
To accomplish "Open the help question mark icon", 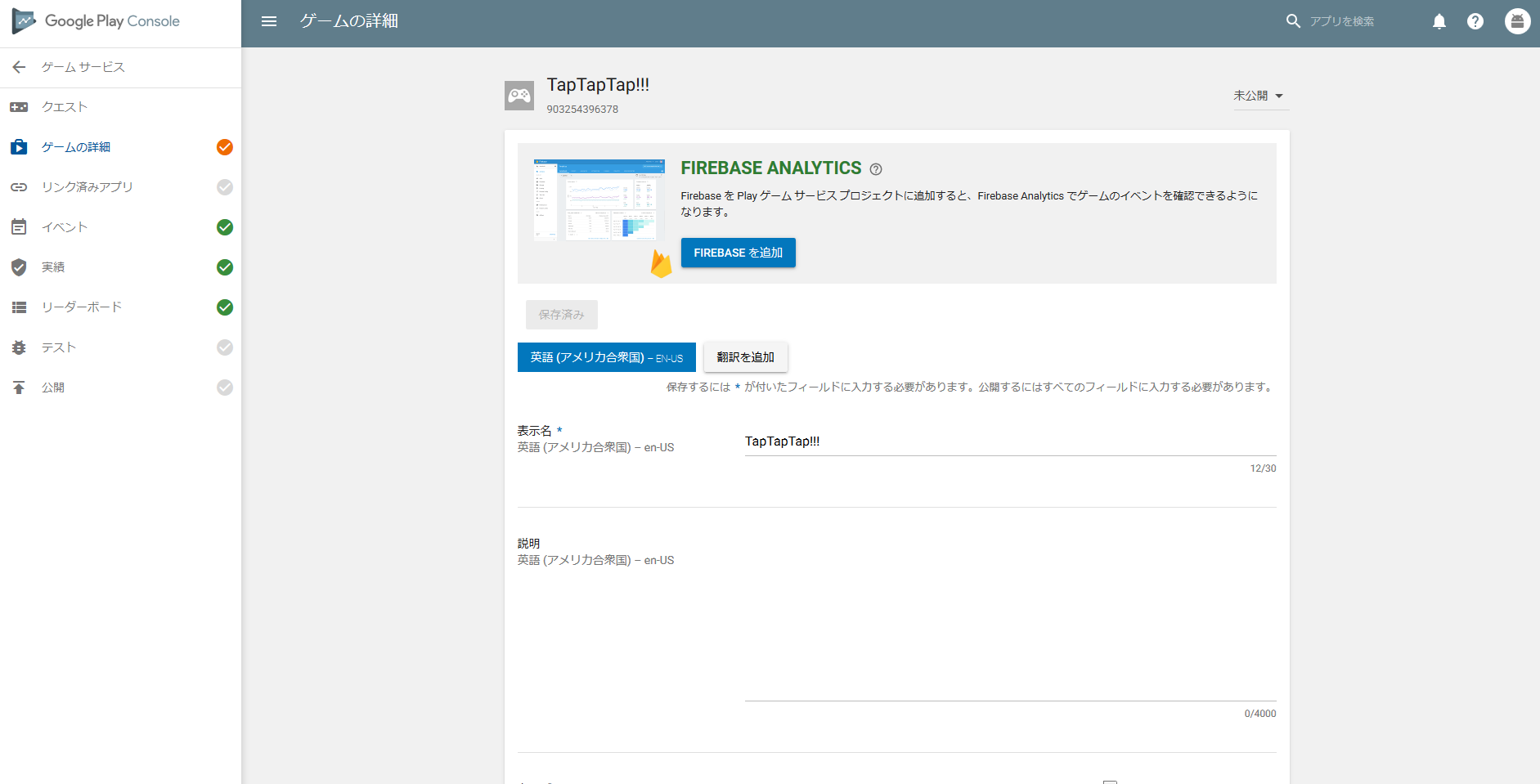I will coord(1475,21).
